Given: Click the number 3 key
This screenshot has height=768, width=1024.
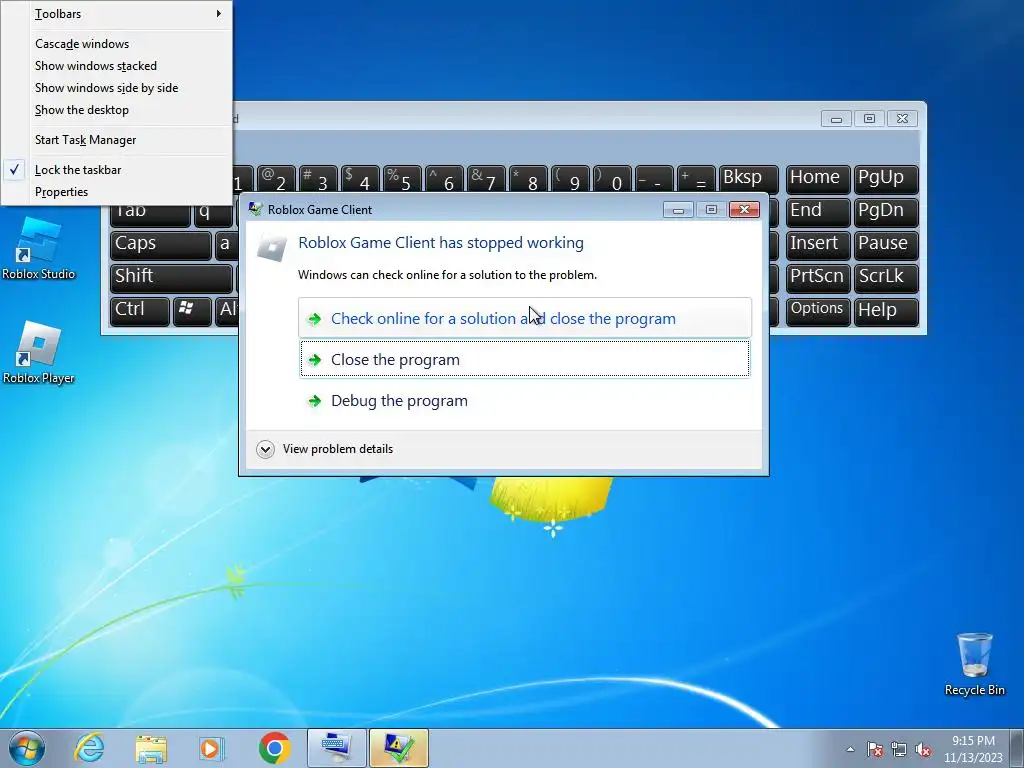Looking at the screenshot, I should click(x=317, y=179).
